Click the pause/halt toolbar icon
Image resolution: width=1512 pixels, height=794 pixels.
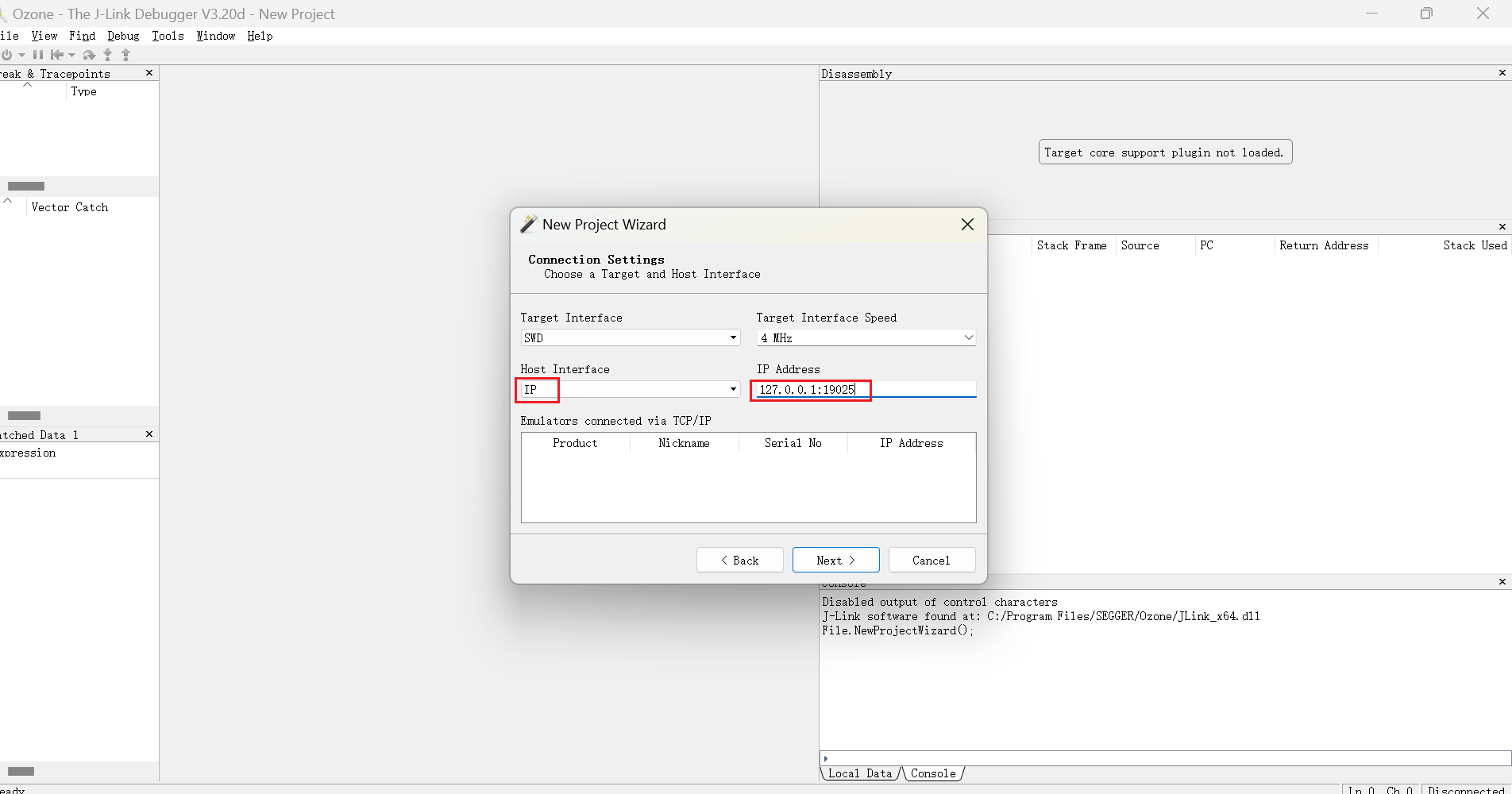(38, 55)
